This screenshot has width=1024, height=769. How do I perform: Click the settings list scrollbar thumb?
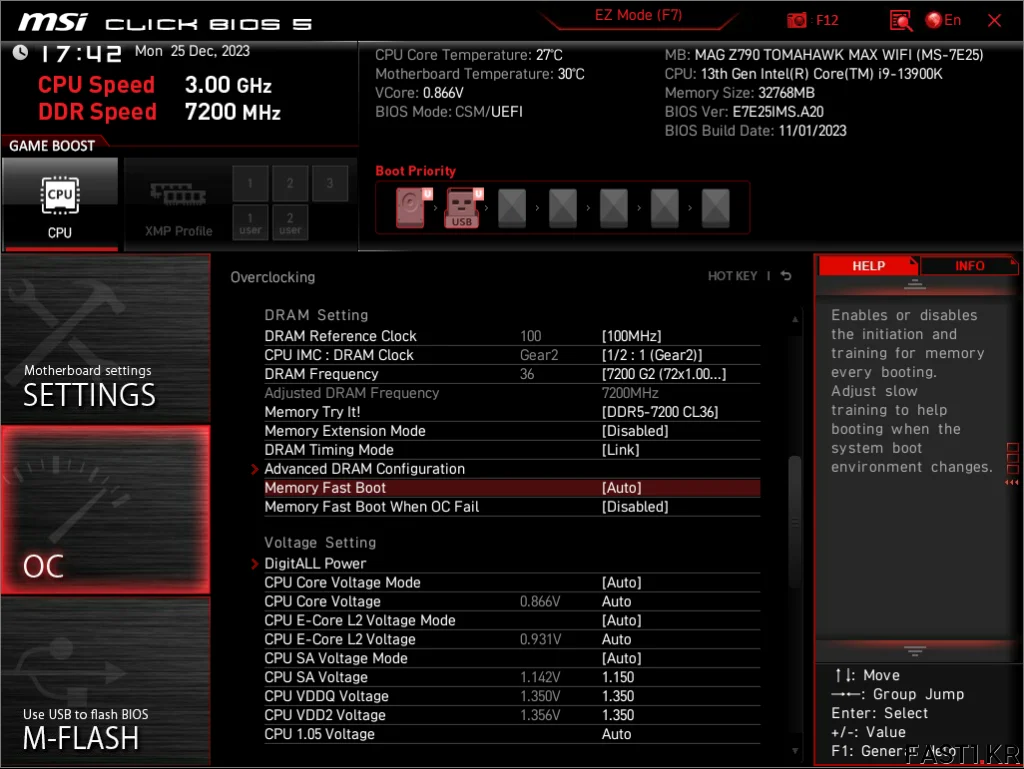795,522
